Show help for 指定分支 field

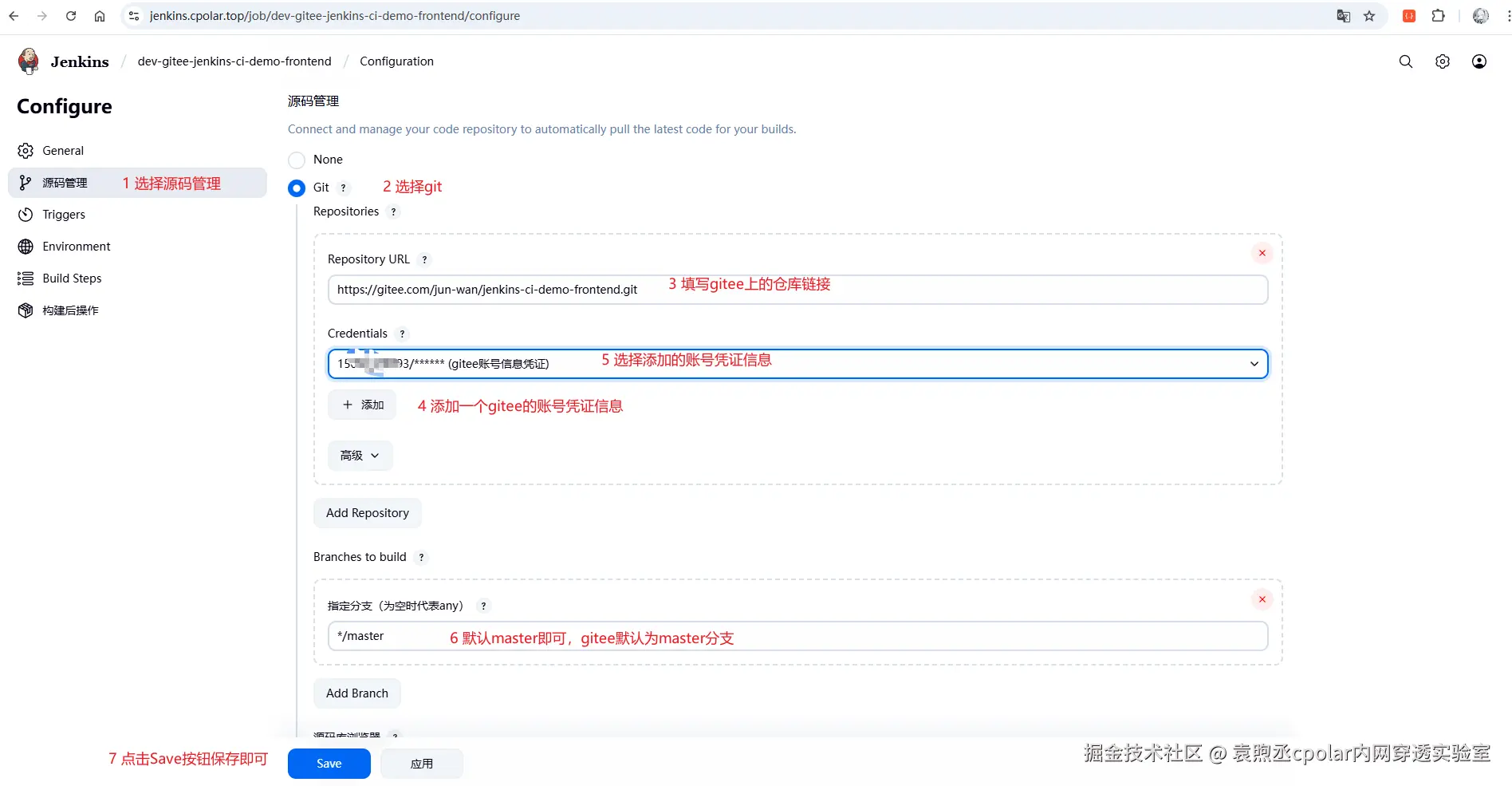[483, 606]
